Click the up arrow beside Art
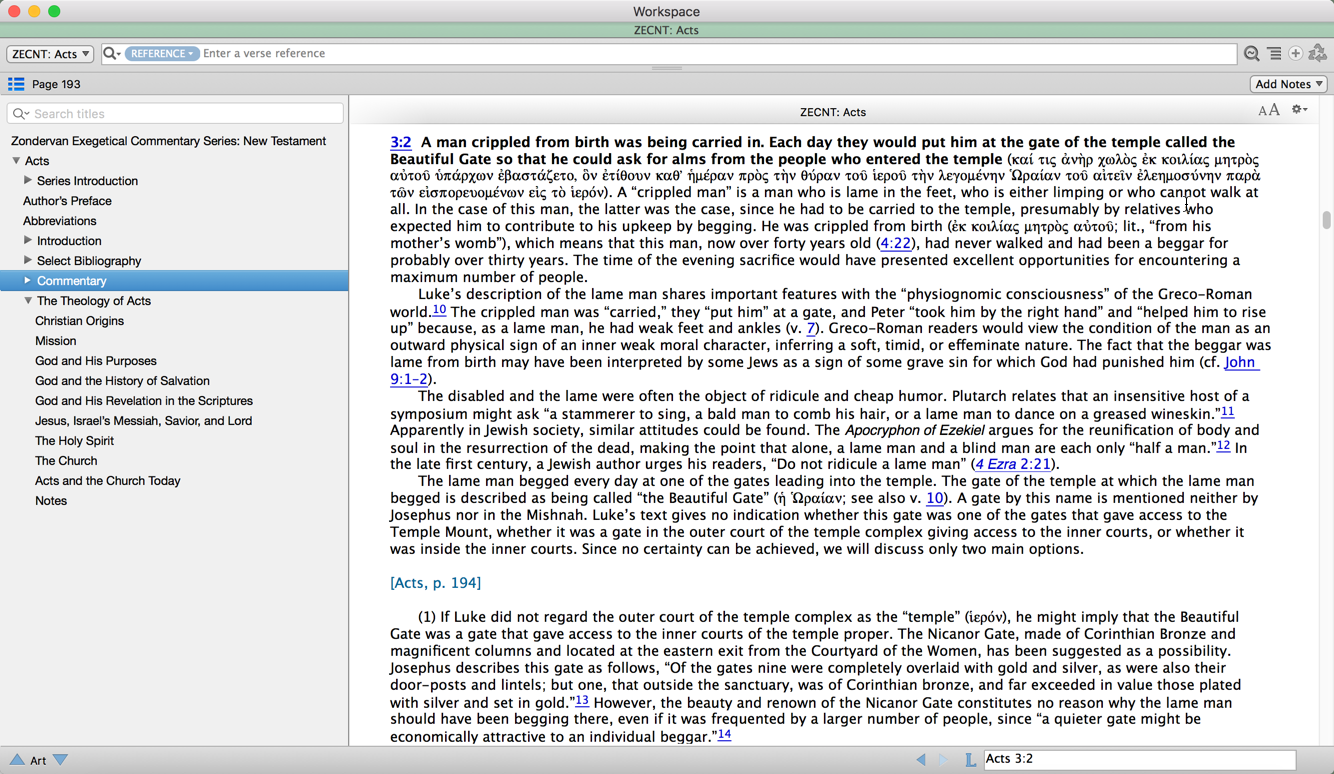Viewport: 1334px width, 774px height. tap(17, 760)
